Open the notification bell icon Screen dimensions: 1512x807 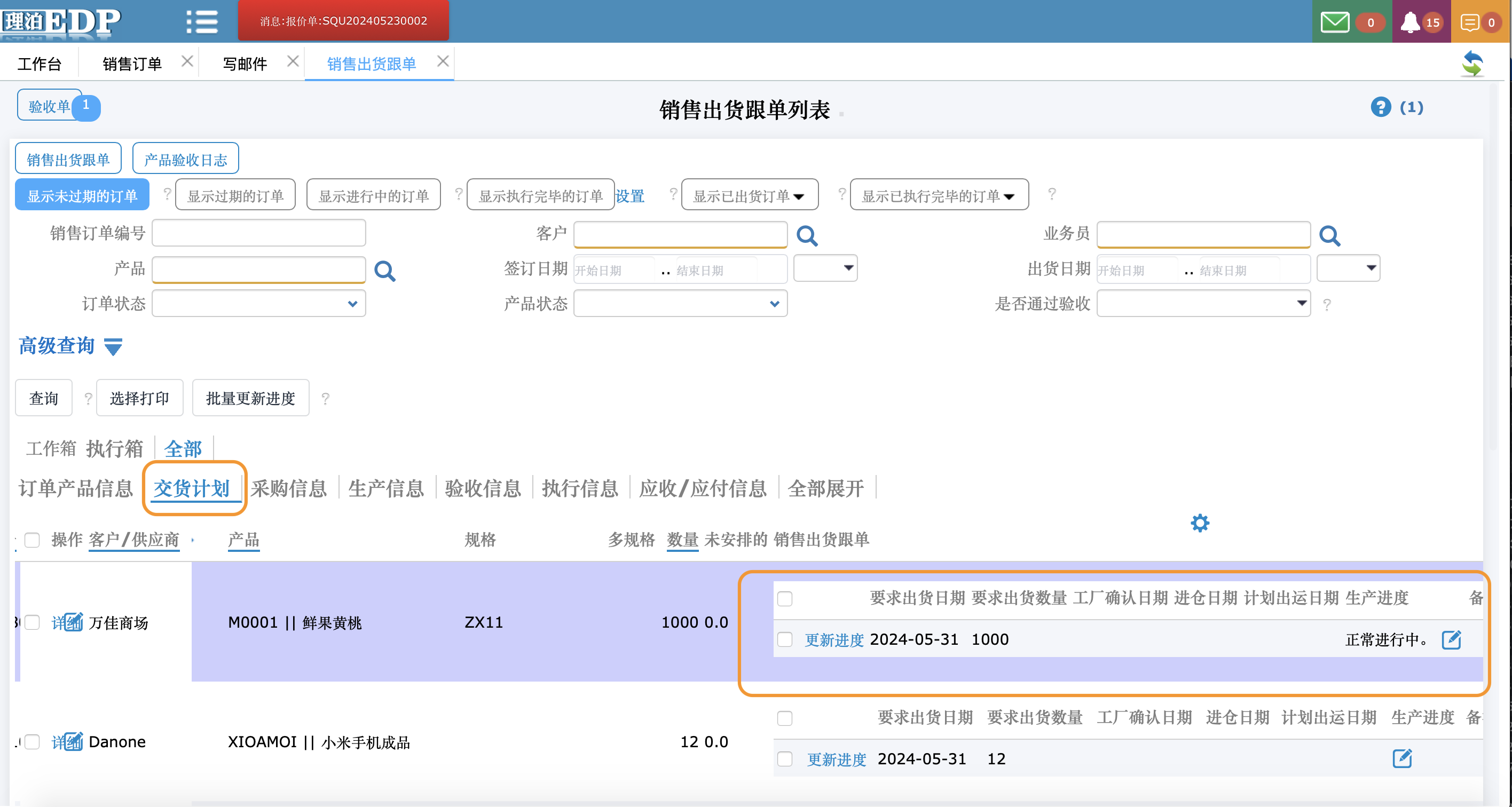1410,22
